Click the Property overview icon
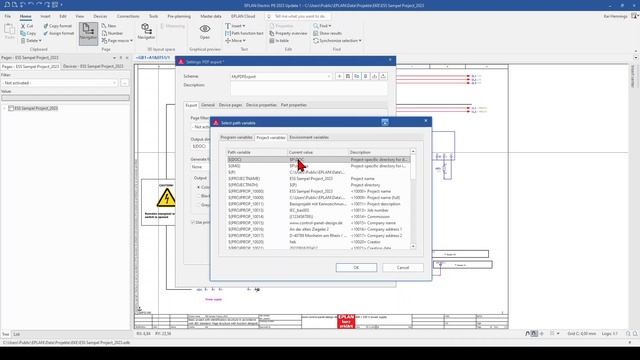Viewport: 640px width, 360px height. (x=272, y=33)
